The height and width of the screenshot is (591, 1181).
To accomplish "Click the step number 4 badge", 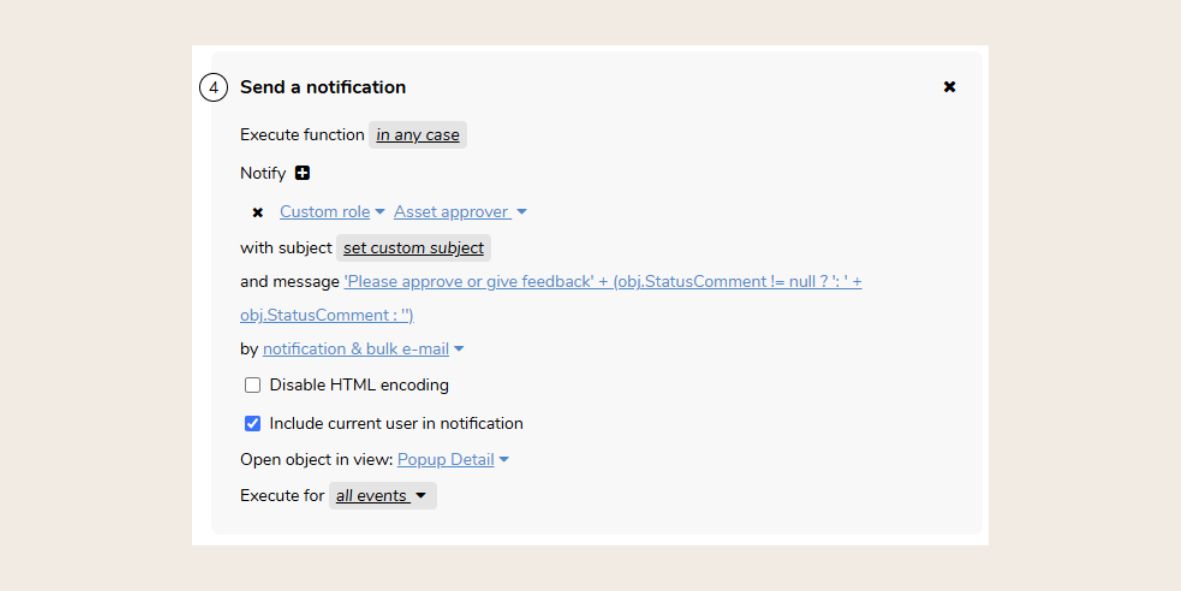I will pyautogui.click(x=212, y=87).
